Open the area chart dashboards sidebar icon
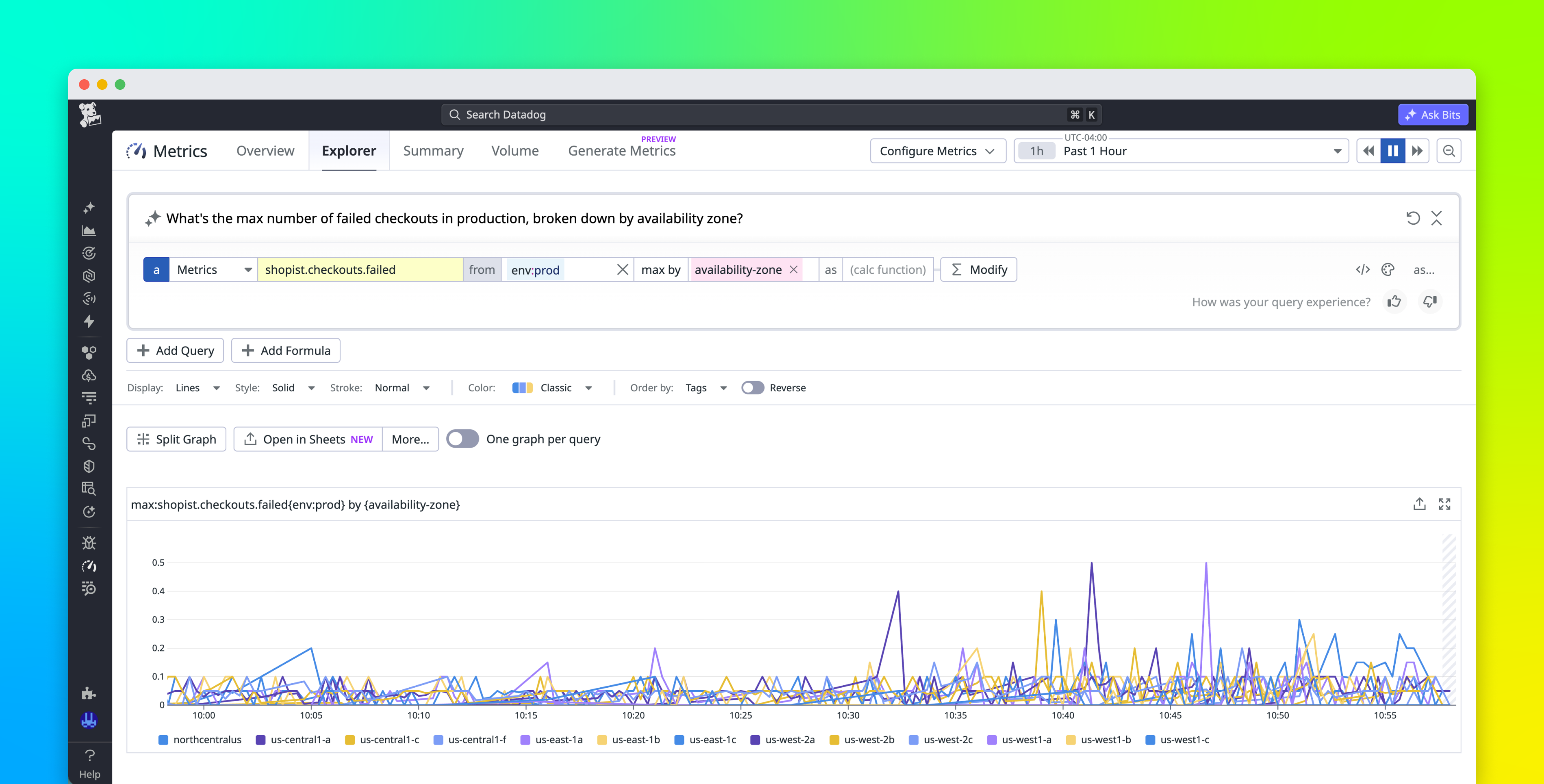The image size is (1544, 784). click(89, 230)
